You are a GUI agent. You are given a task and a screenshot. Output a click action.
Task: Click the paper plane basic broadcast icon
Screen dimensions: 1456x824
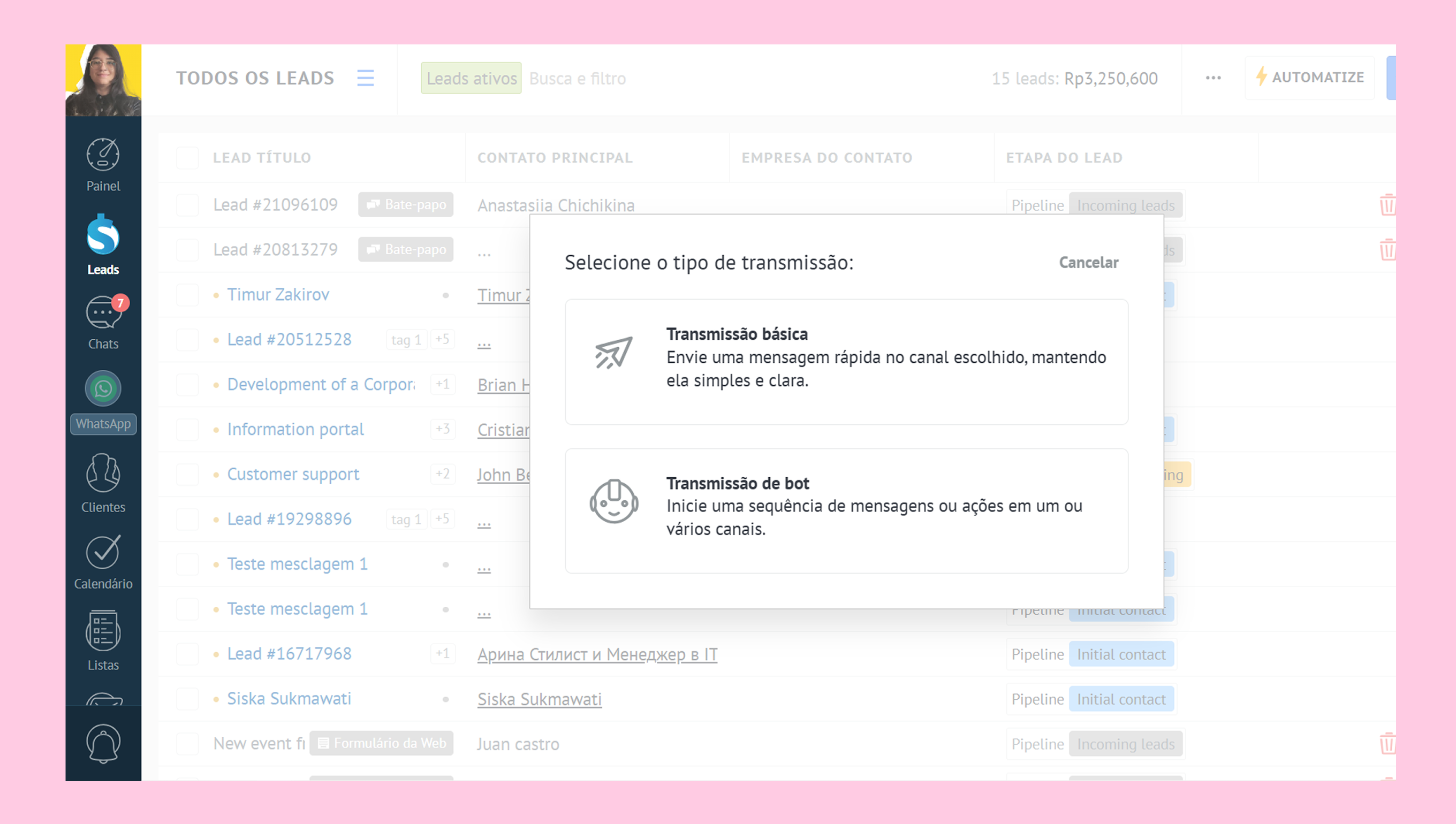coord(613,353)
